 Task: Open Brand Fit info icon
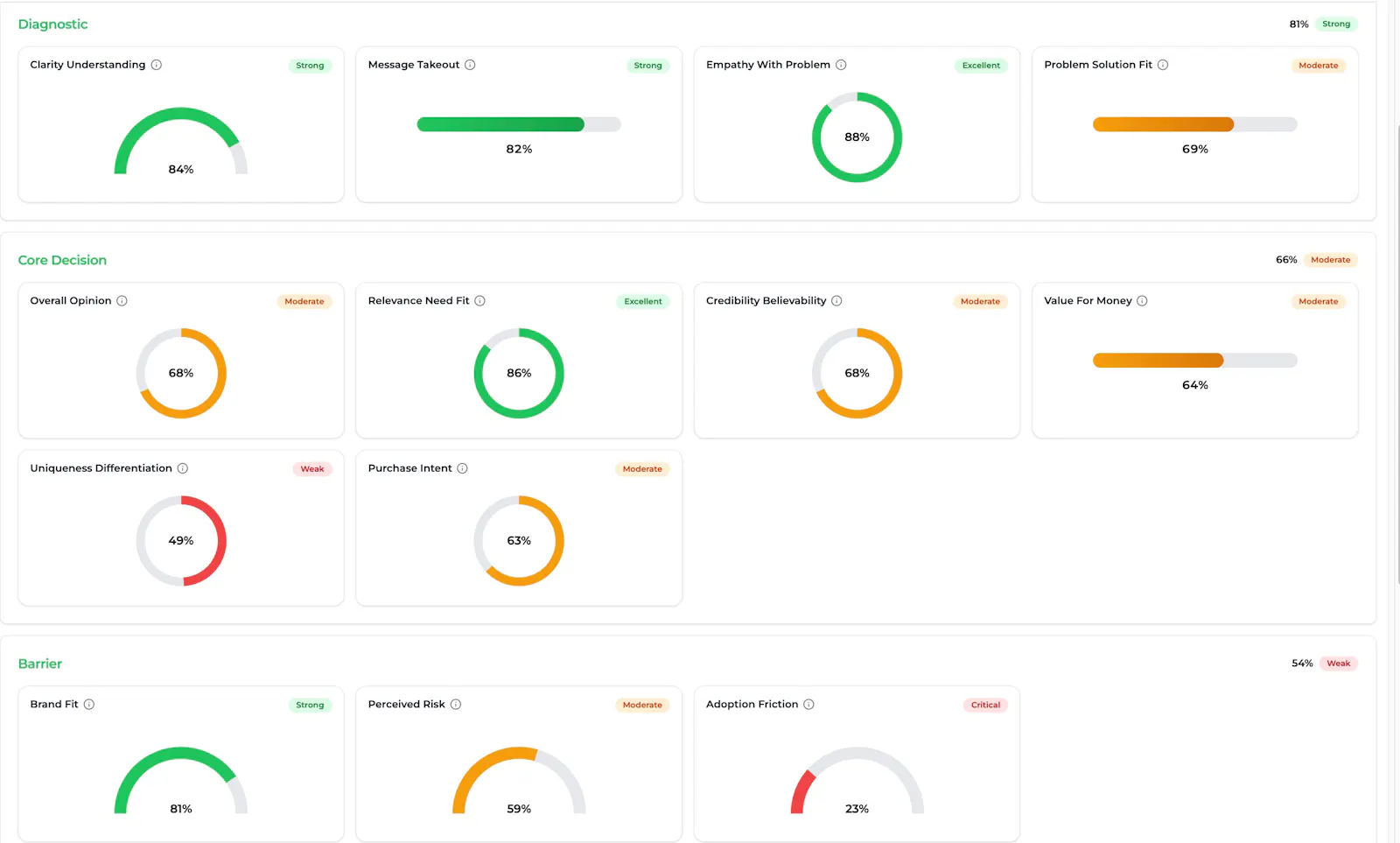[x=89, y=705]
